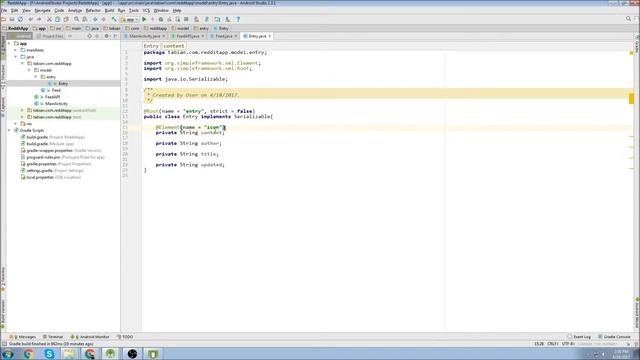Open the Gradle Console panel
This screenshot has width=640, height=360.
(x=615, y=337)
